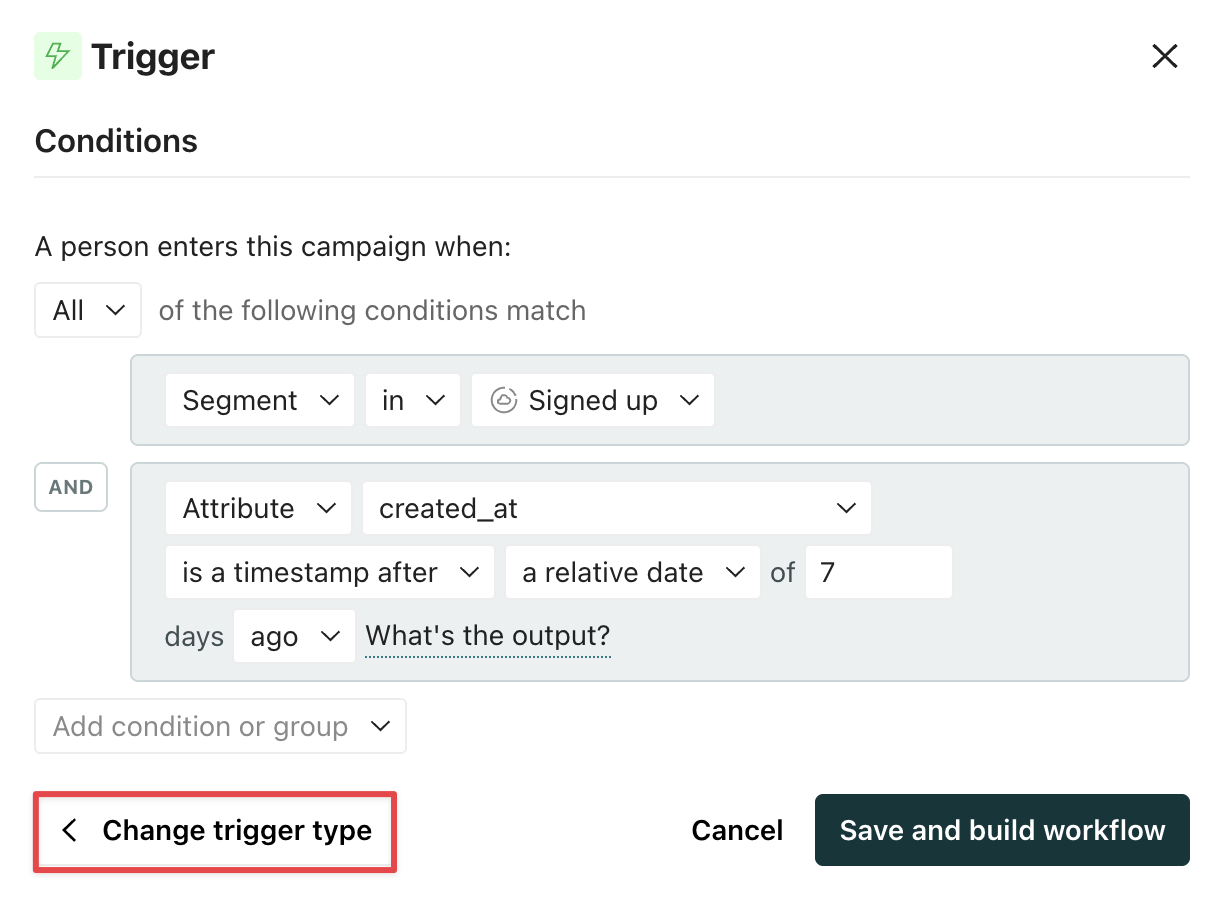The width and height of the screenshot is (1226, 900).
Task: Open the All conditions match dropdown
Action: pos(87,310)
